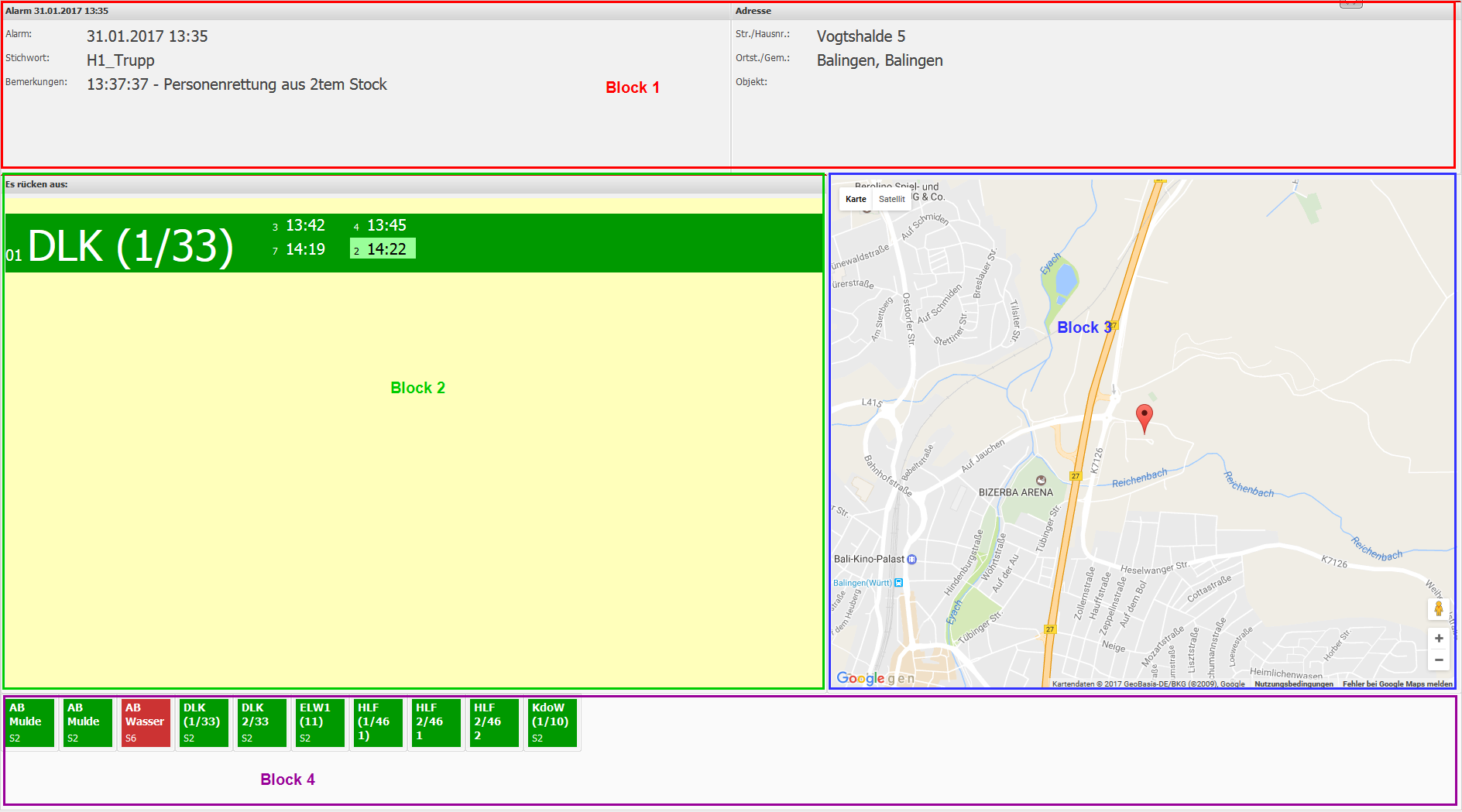The height and width of the screenshot is (812, 1462).
Task: Switch the map to Satellit view
Action: pyautogui.click(x=891, y=199)
